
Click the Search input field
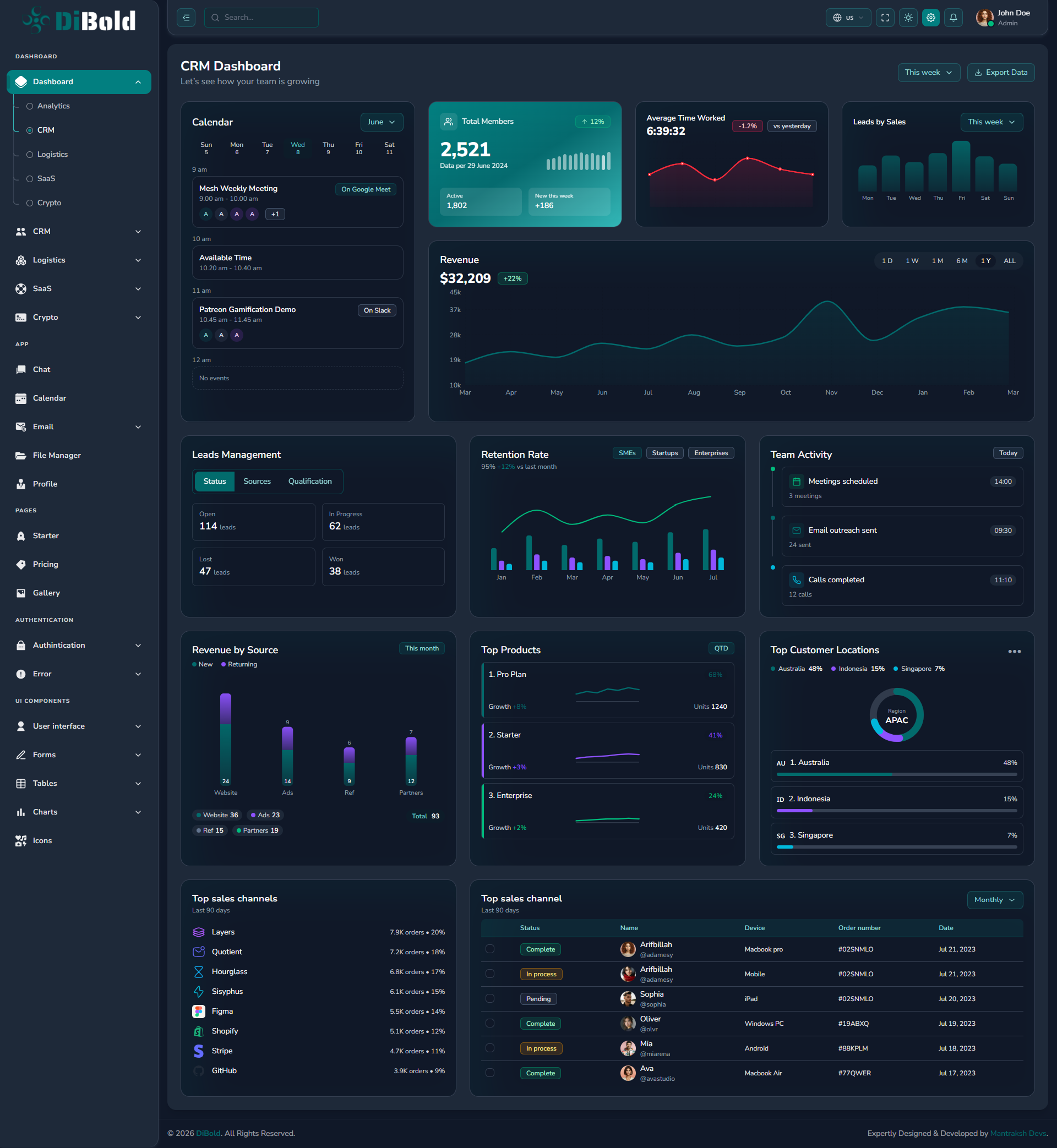coord(261,18)
